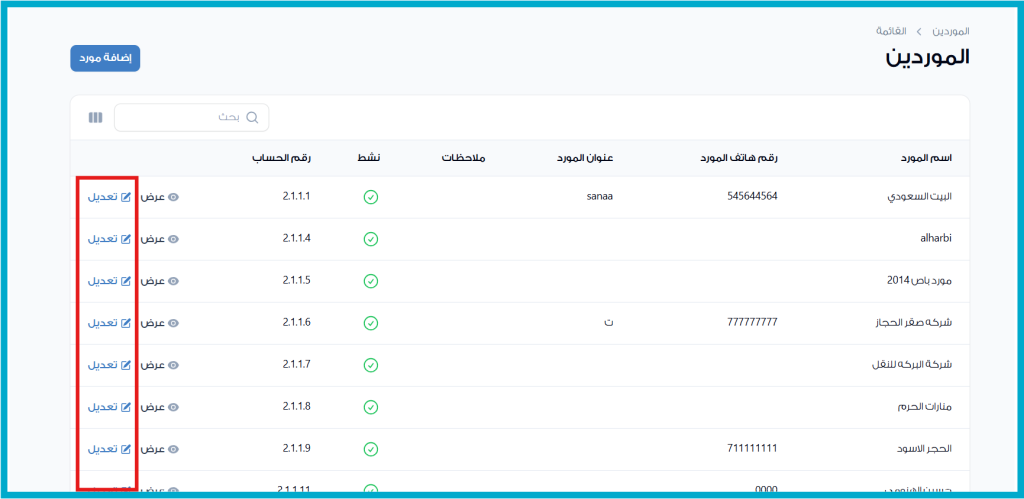Click edit pencil icon for البيت السعودي

pos(126,197)
